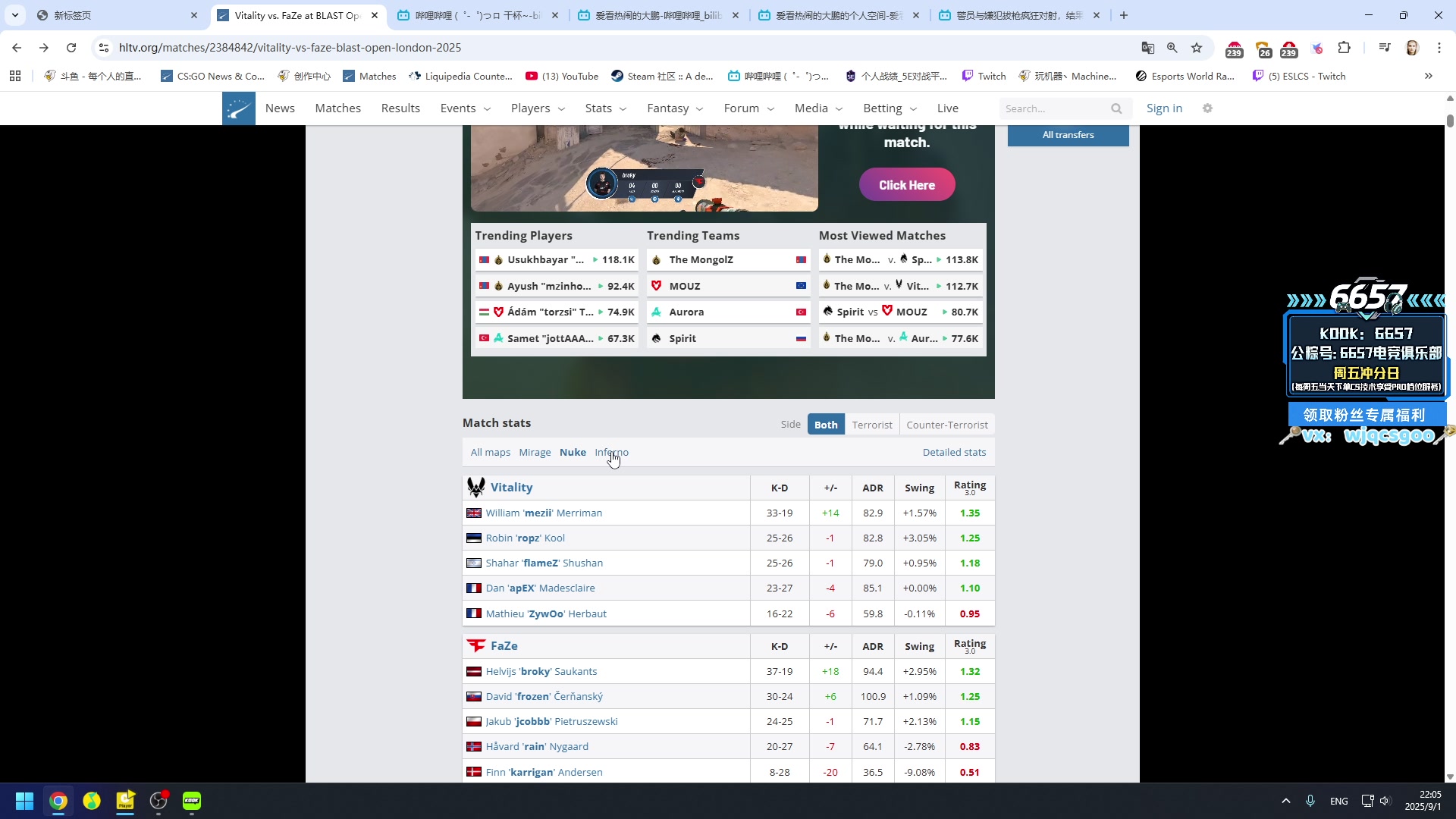This screenshot has height=819, width=1456.
Task: Expand the Stats menu
Action: [x=605, y=108]
